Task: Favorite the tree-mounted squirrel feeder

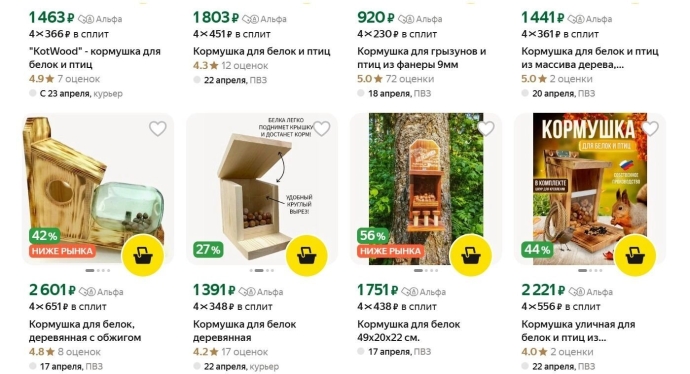Action: point(486,128)
